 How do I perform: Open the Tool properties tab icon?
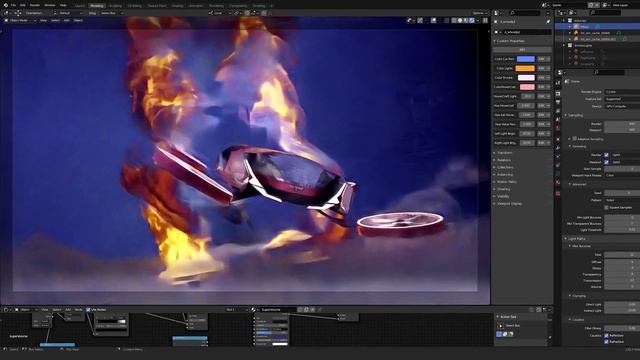(x=558, y=83)
